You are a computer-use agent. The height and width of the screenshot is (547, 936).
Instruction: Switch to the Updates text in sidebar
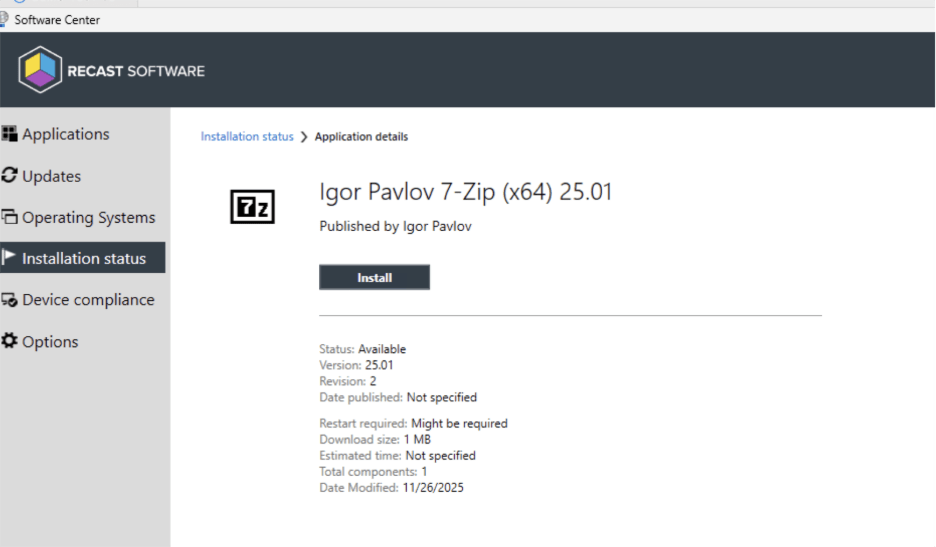pos(52,176)
